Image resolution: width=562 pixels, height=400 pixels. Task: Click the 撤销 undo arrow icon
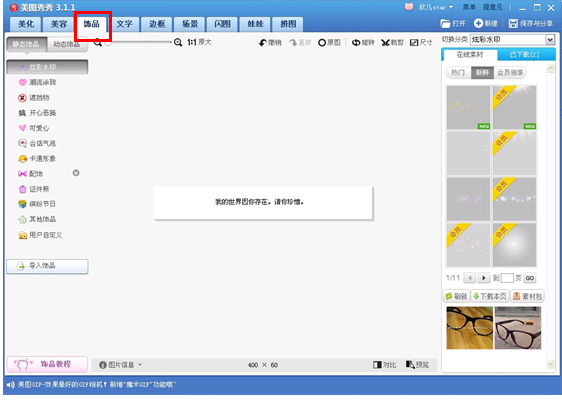[263, 43]
